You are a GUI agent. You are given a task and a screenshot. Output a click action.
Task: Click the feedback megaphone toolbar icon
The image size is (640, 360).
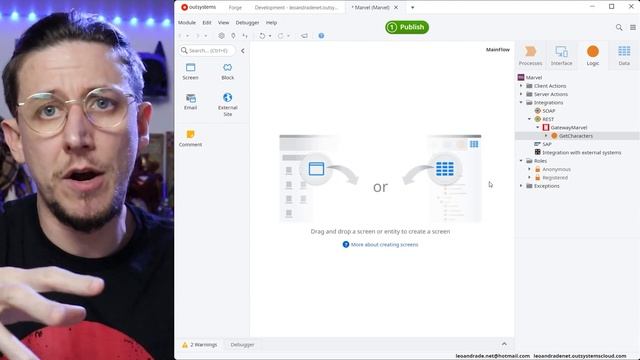click(304, 36)
